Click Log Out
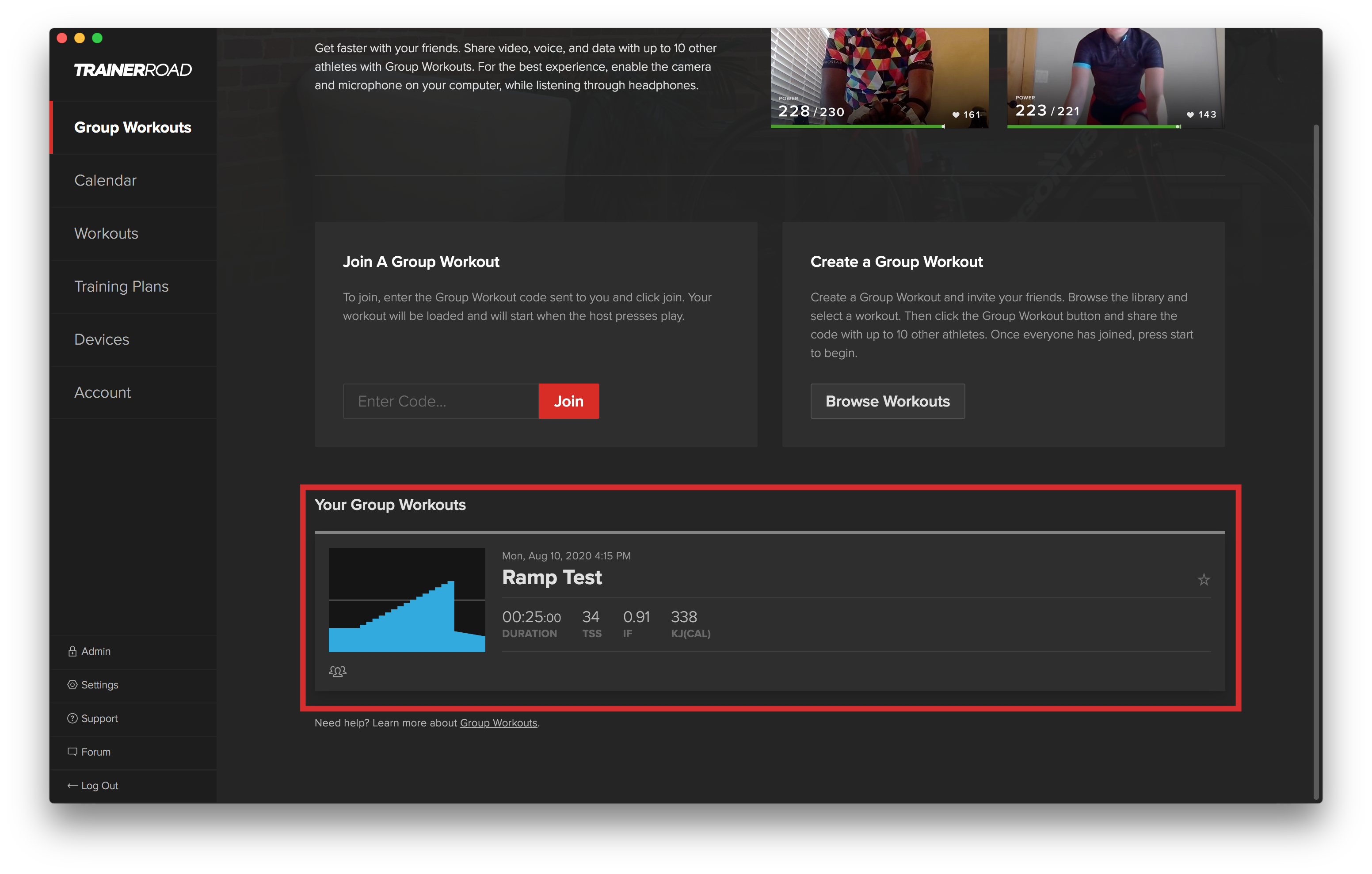The height and width of the screenshot is (874, 1372). 100,786
